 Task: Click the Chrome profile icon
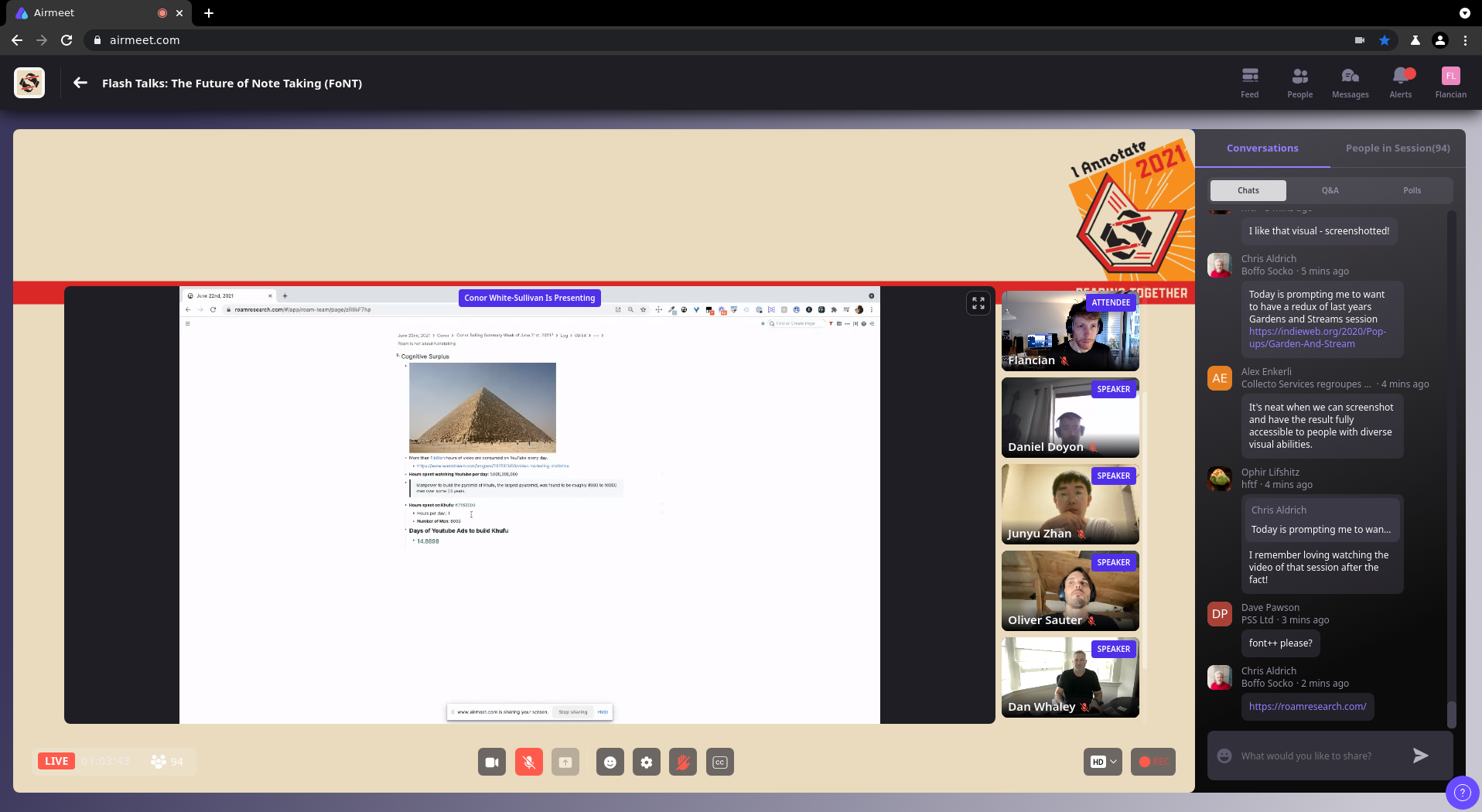pyautogui.click(x=1440, y=40)
